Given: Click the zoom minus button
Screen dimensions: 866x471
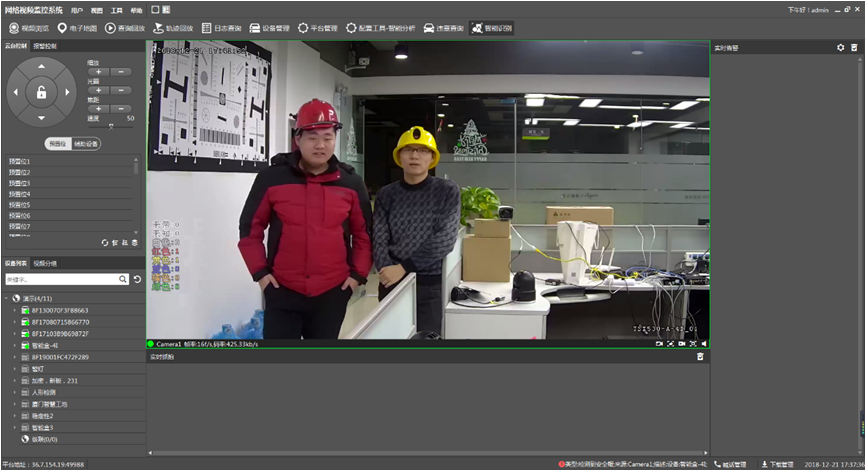Looking at the screenshot, I should (121, 72).
